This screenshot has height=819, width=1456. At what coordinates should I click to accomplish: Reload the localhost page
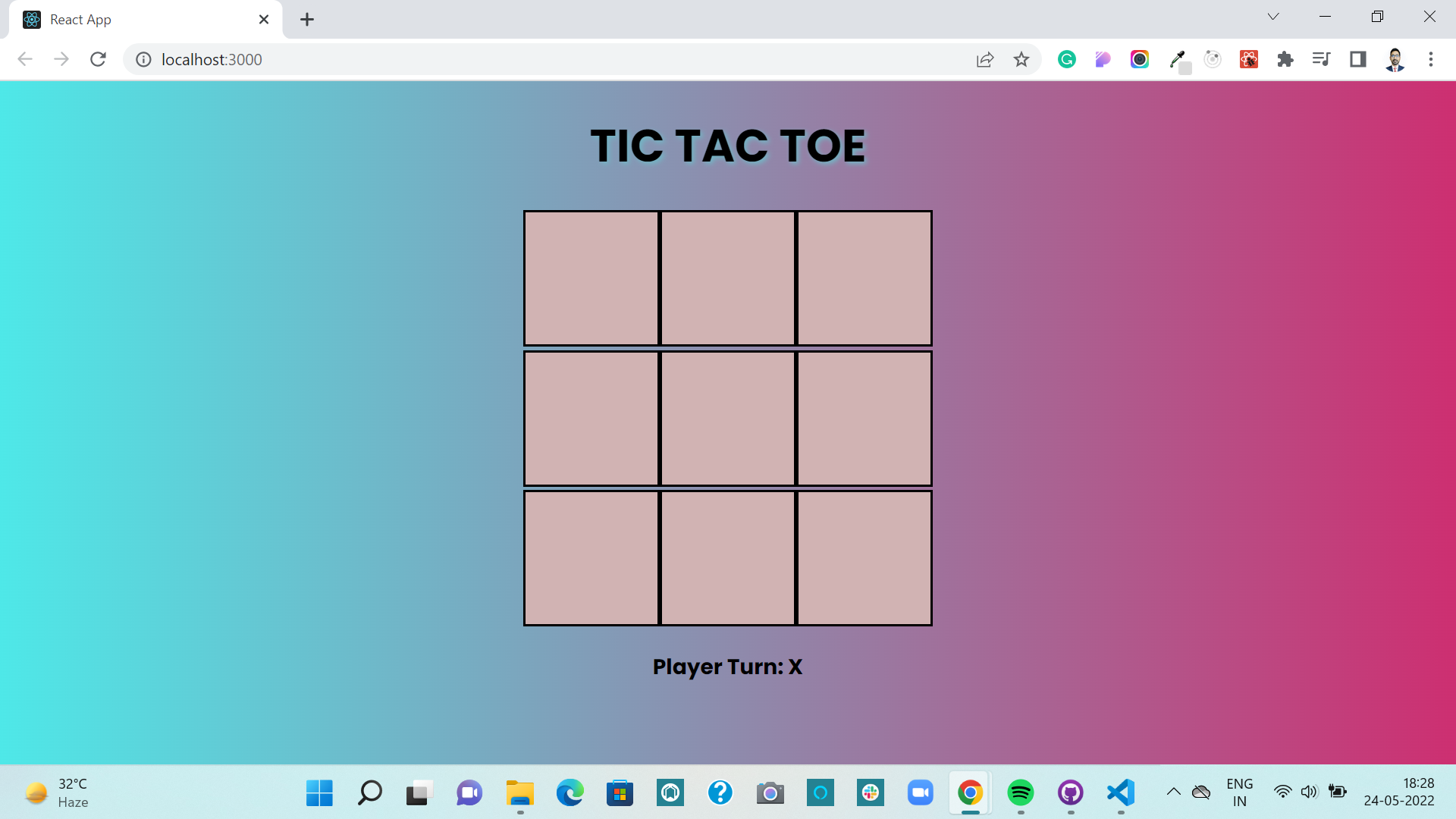pos(98,59)
